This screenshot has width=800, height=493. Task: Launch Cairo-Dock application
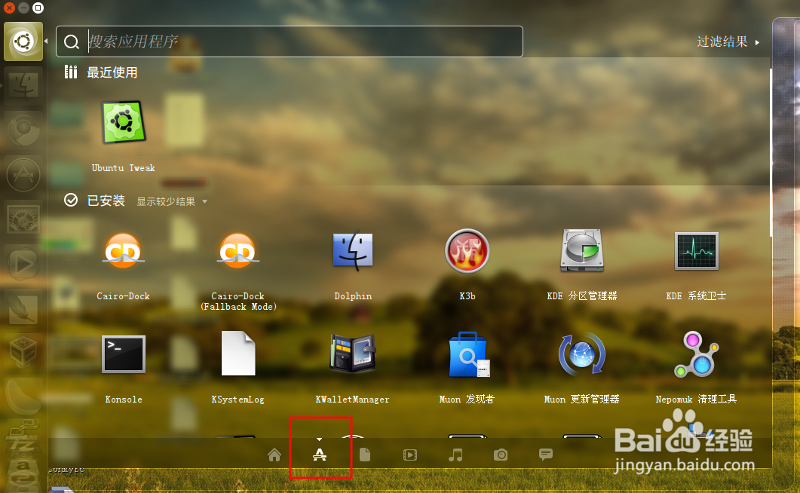123,251
